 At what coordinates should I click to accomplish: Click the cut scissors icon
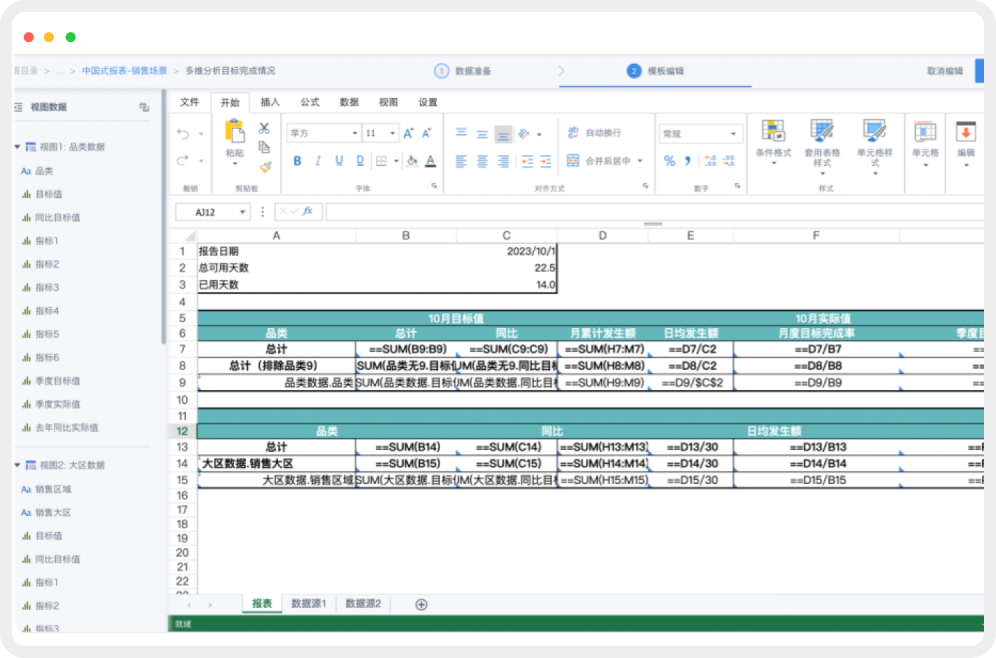pyautogui.click(x=264, y=128)
